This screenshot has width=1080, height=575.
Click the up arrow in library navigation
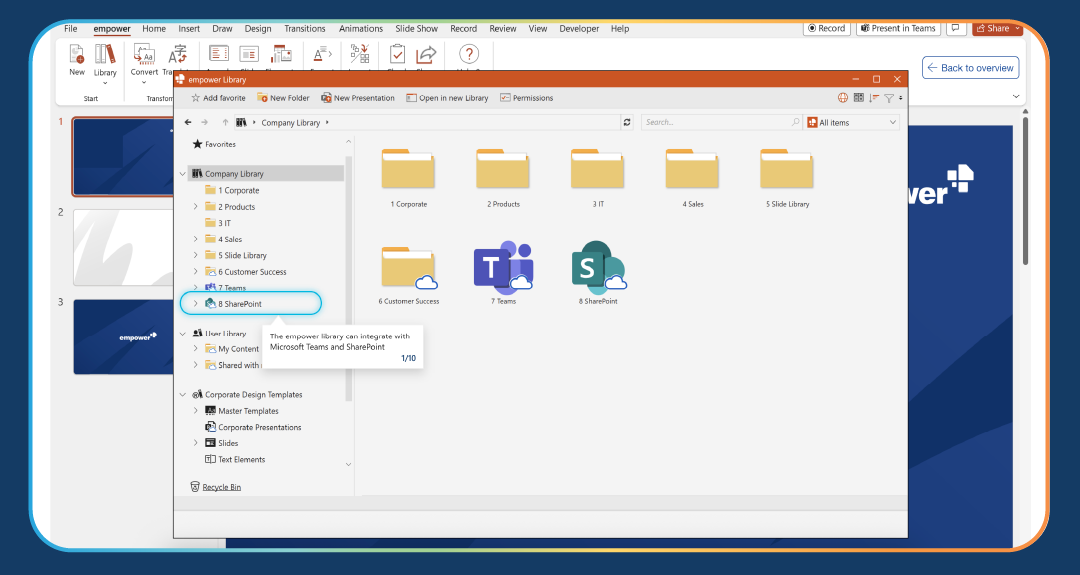click(225, 122)
